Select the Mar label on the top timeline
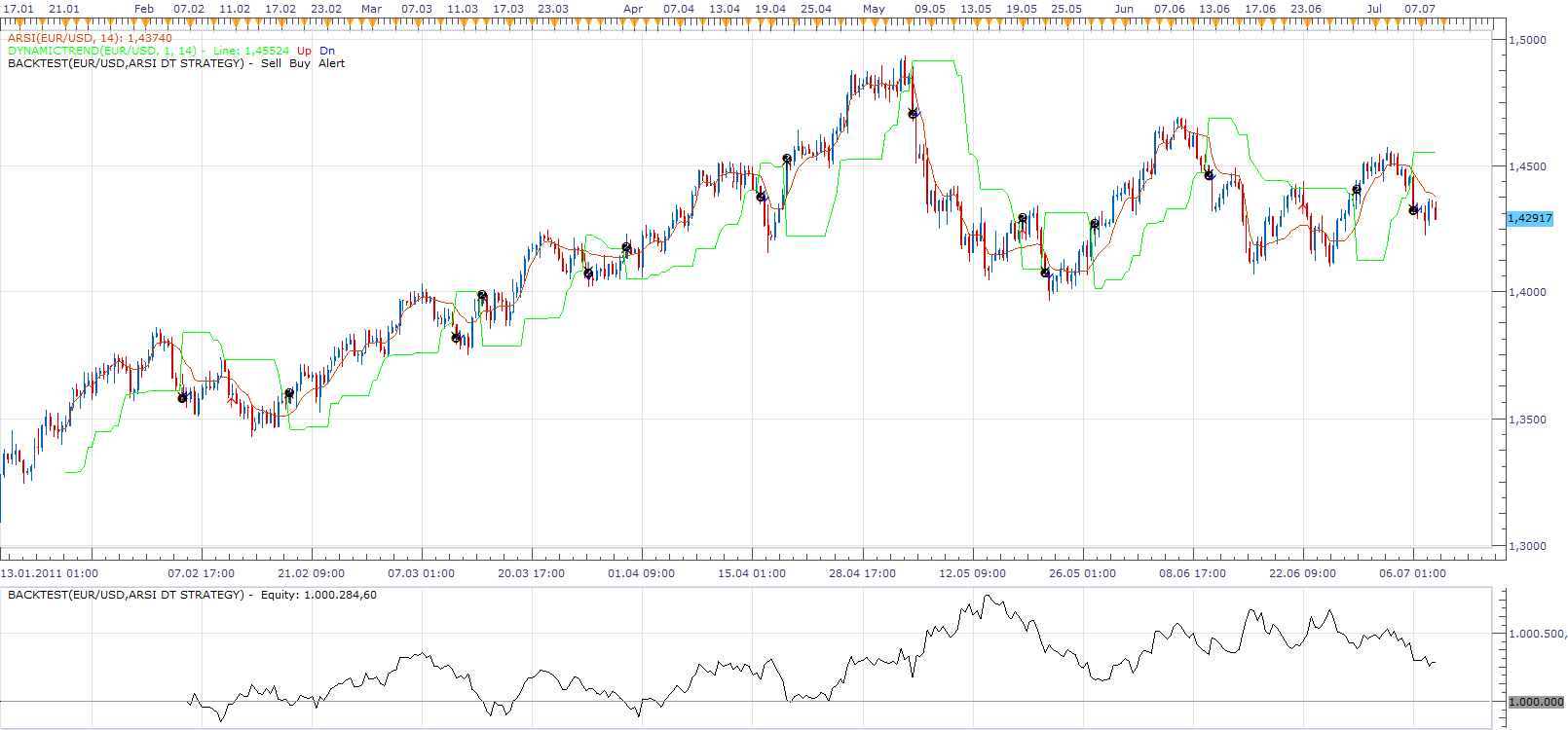 point(371,9)
